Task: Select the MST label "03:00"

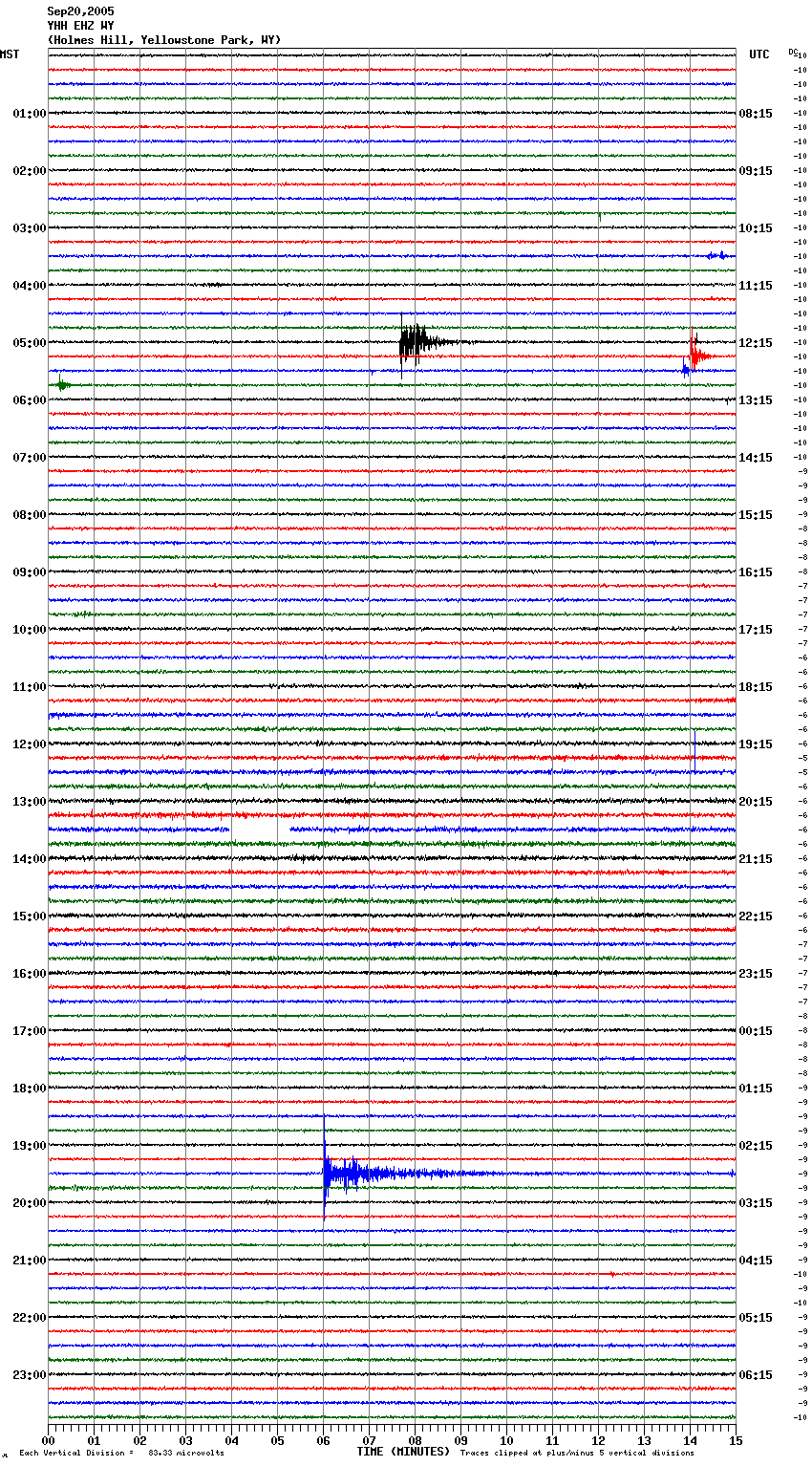Action: tap(30, 228)
